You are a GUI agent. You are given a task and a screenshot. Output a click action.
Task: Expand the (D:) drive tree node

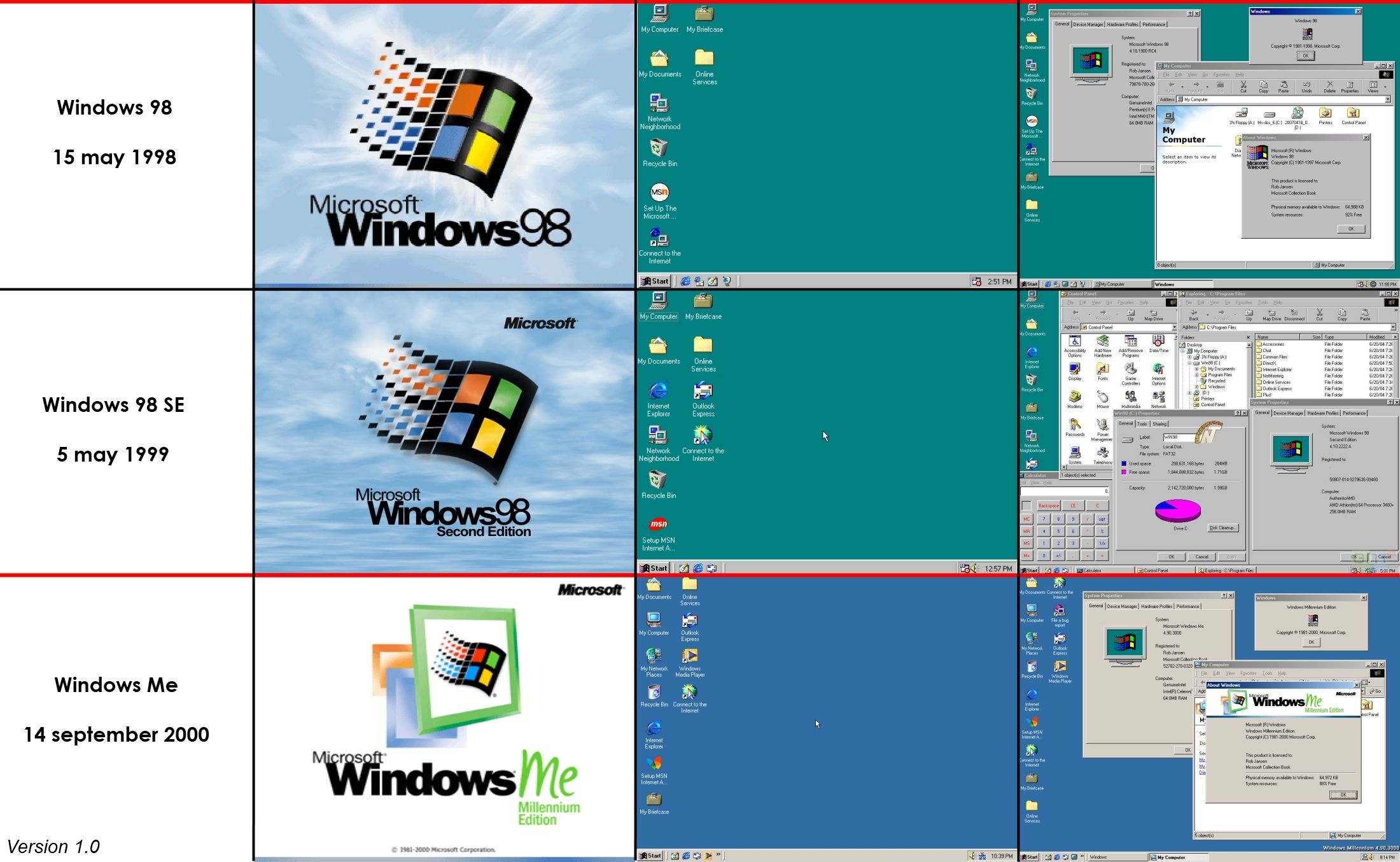coord(1189,393)
